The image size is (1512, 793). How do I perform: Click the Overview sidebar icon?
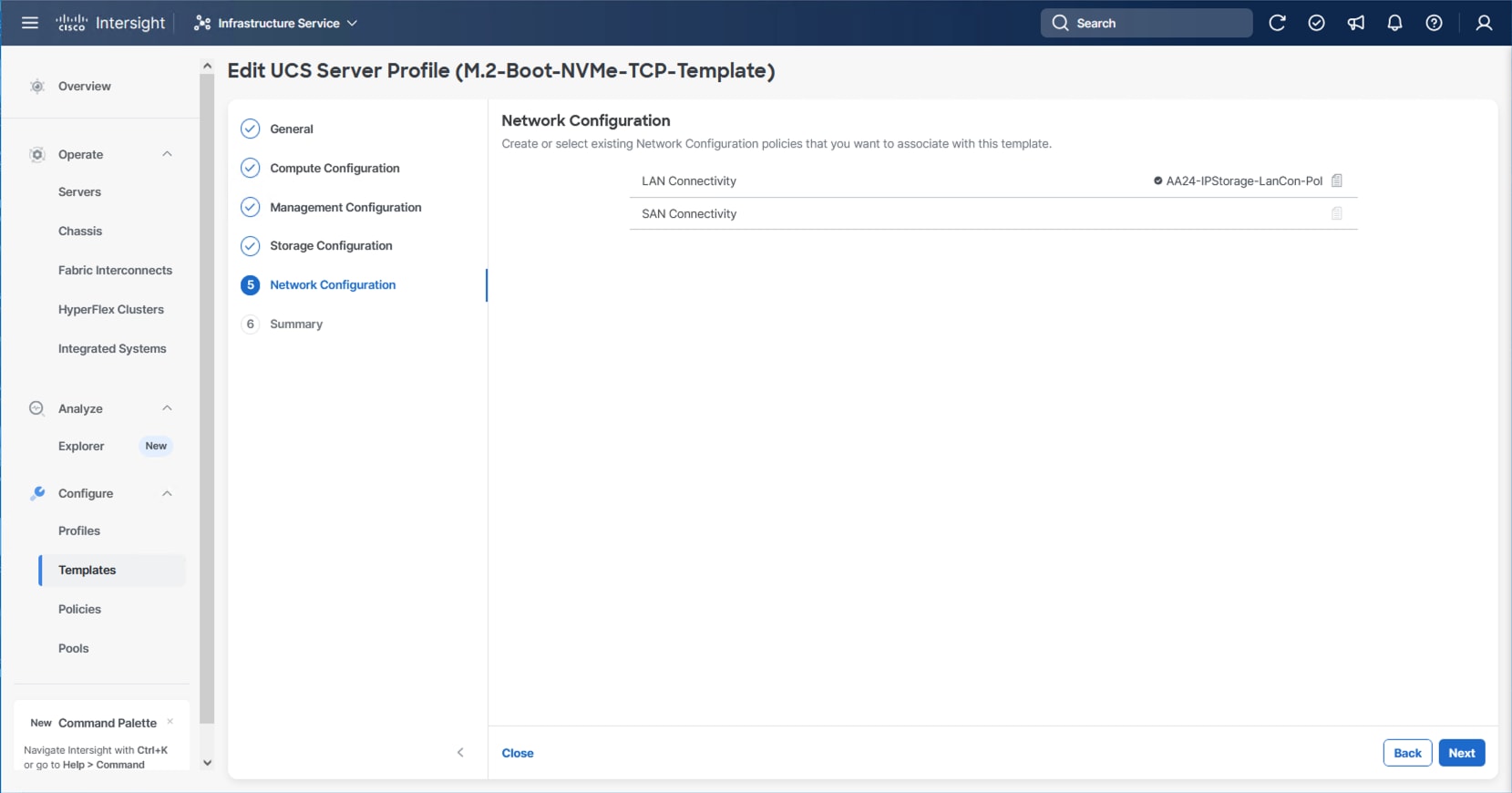[37, 87]
